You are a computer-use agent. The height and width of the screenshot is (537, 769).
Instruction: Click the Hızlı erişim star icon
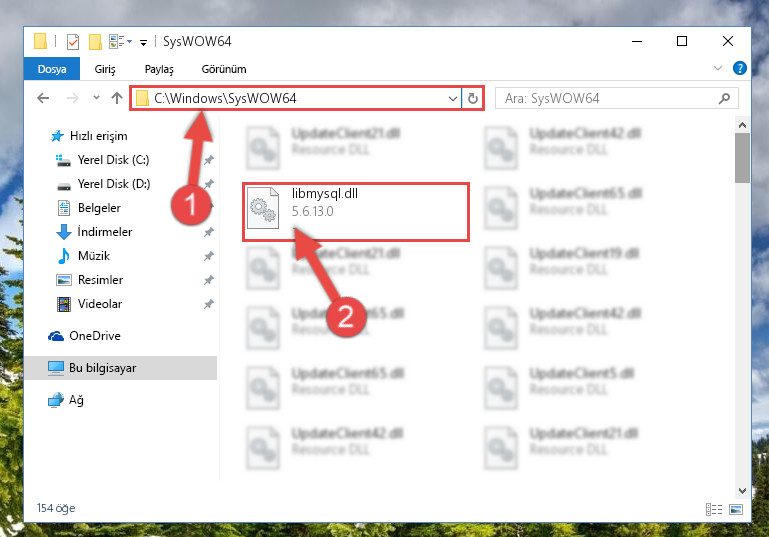tap(57, 136)
